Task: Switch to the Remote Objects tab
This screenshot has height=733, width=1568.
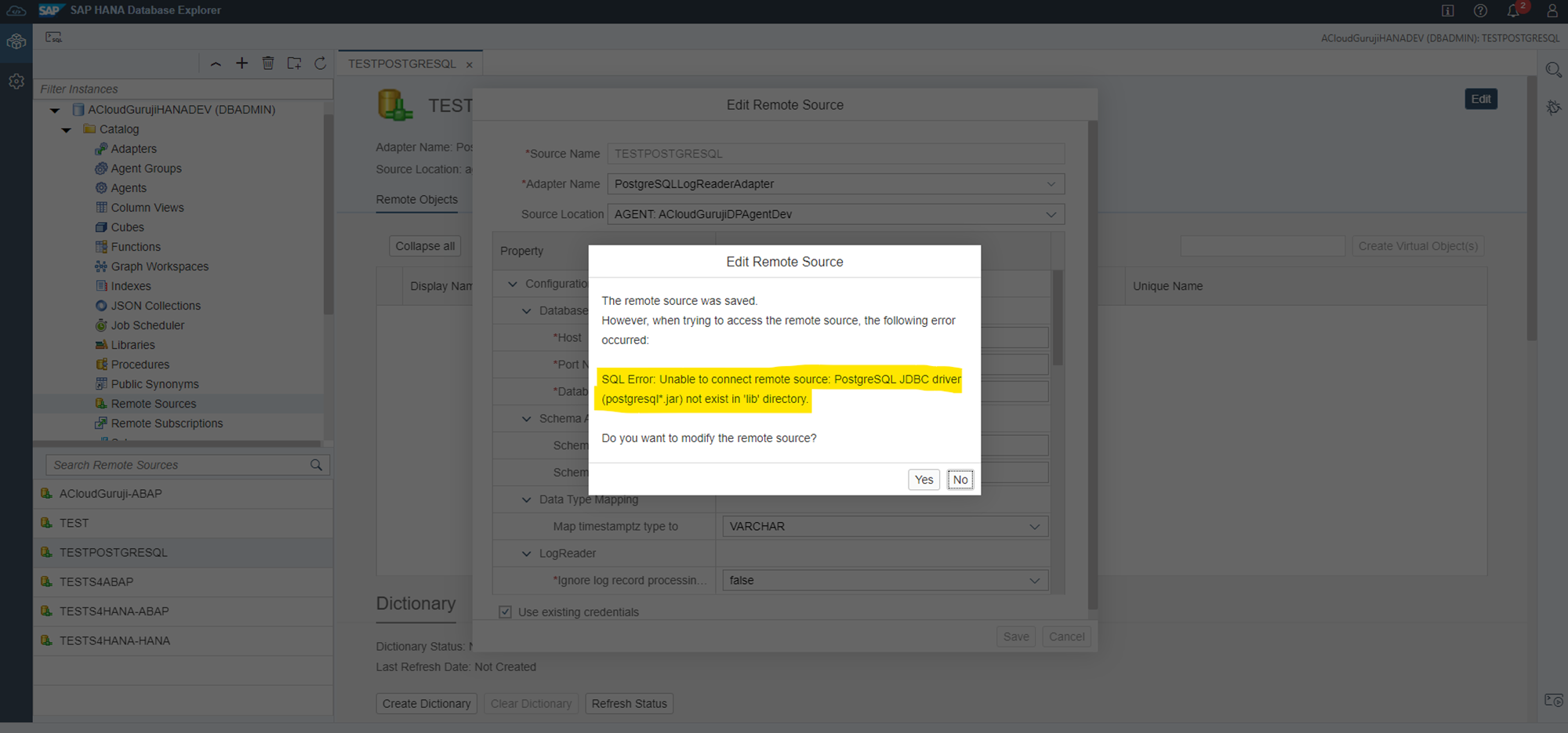Action: [x=416, y=200]
